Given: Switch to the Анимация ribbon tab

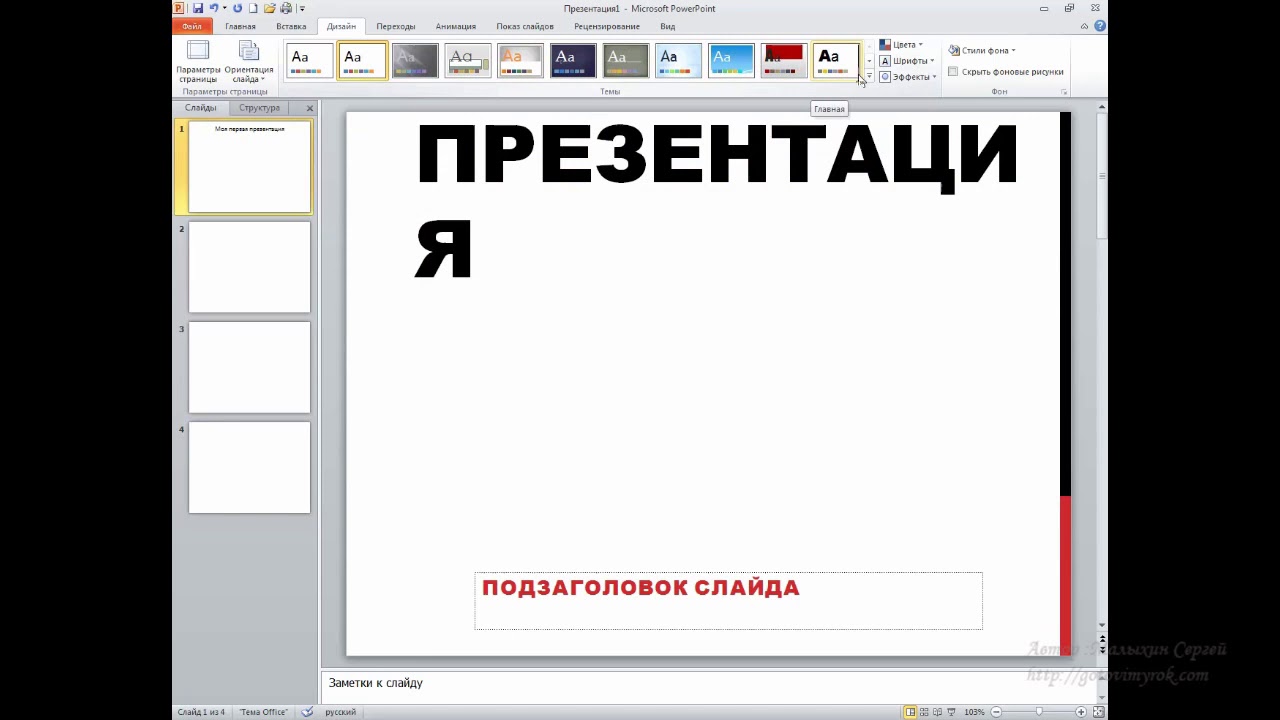Looking at the screenshot, I should [x=456, y=26].
